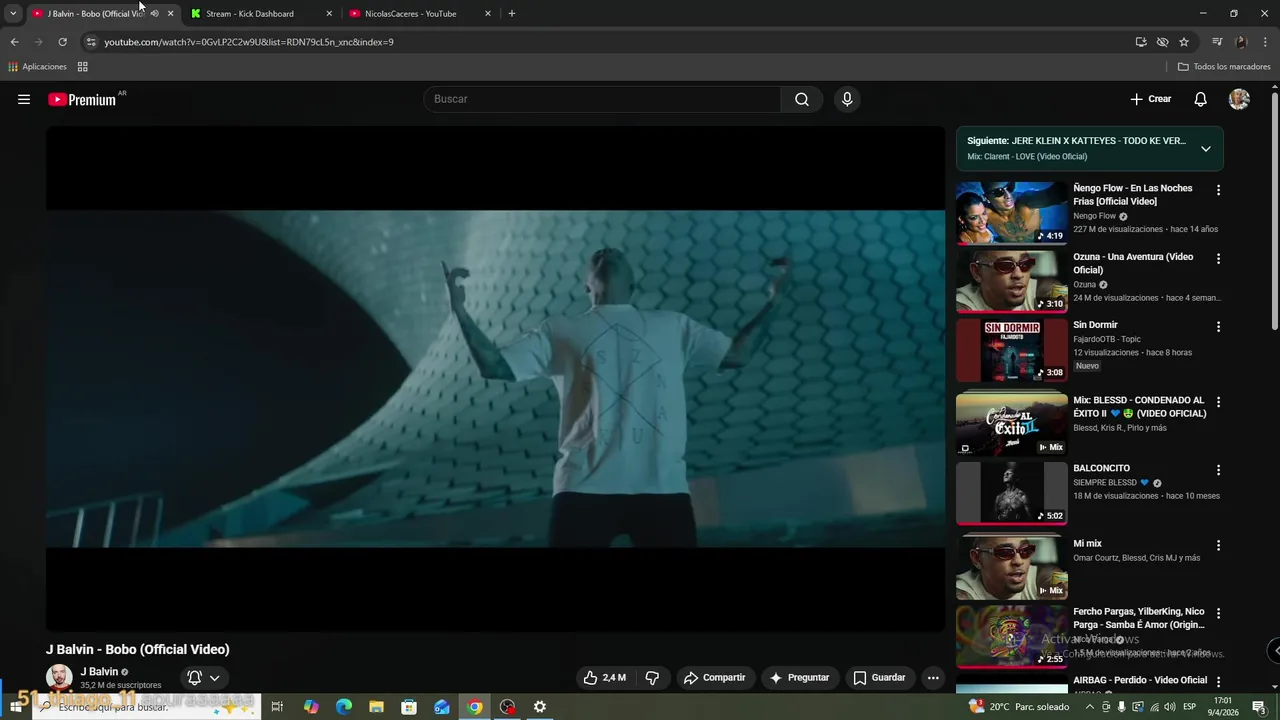This screenshot has height=720, width=1280.
Task: Like the J Balvin video
Action: point(604,678)
